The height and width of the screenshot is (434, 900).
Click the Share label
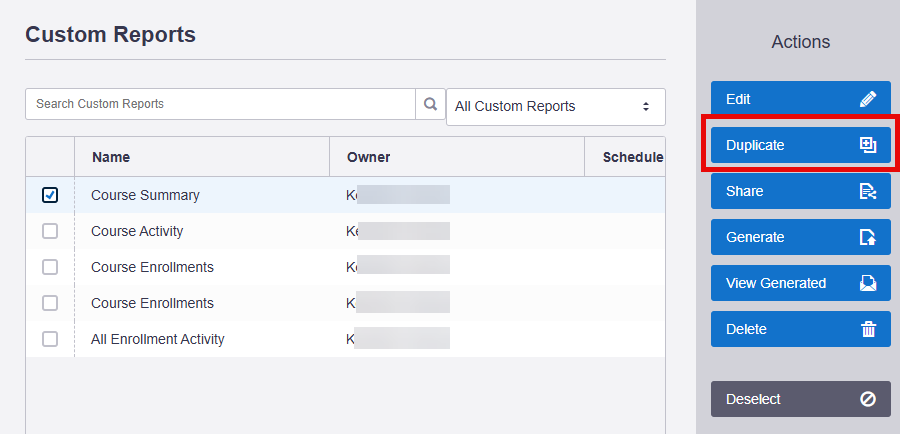point(744,191)
